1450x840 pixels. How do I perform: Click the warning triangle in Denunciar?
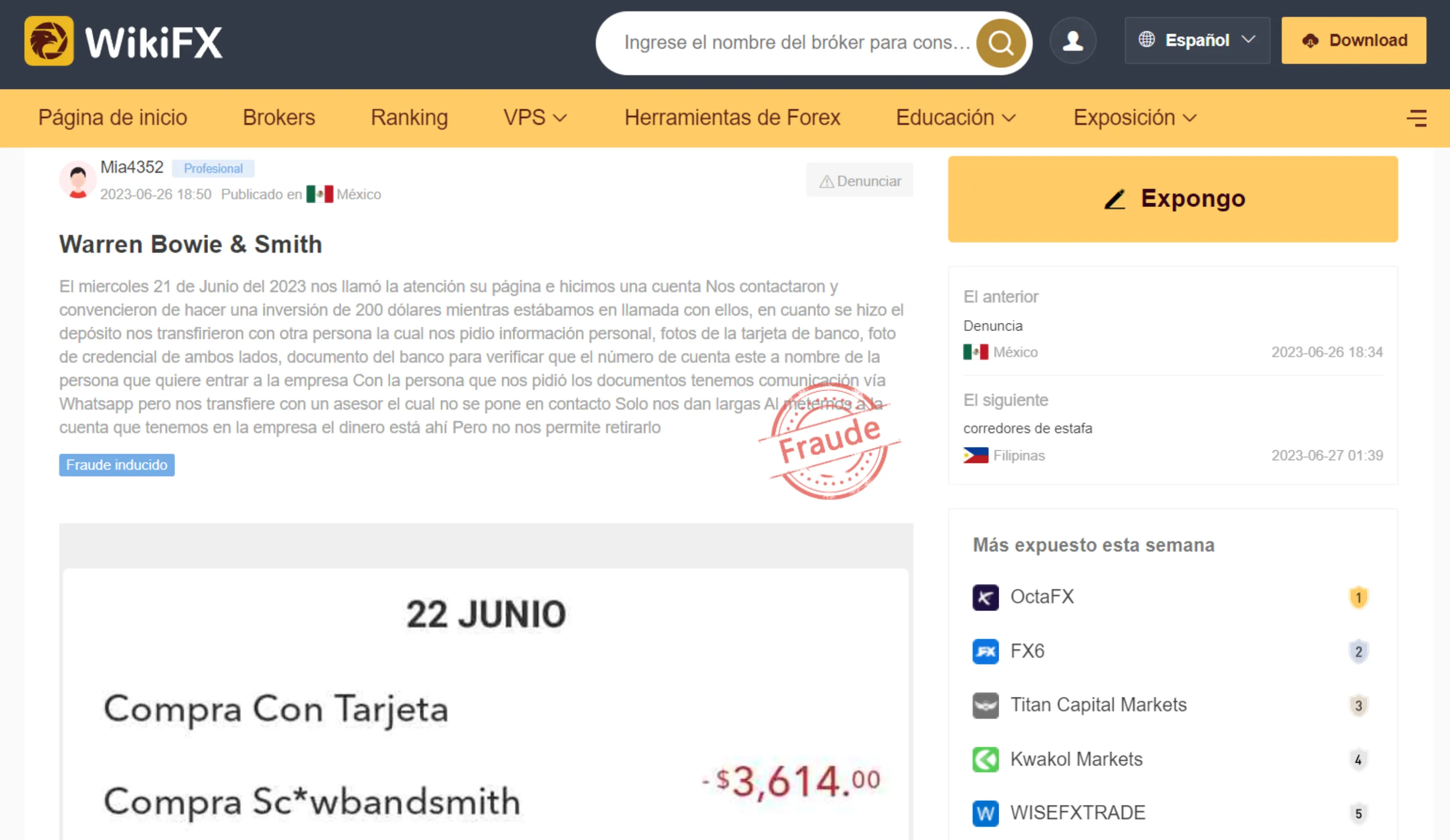pyautogui.click(x=826, y=182)
